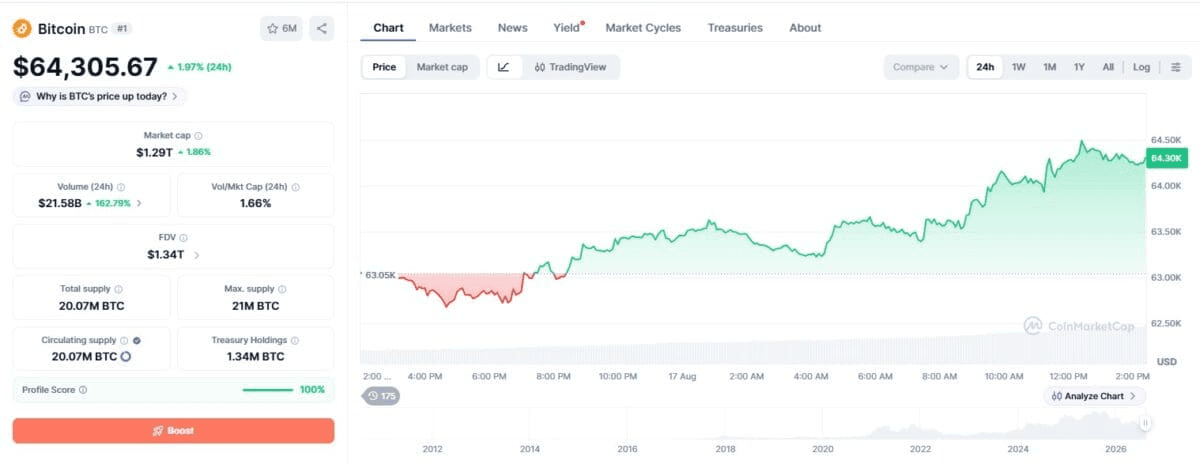
Task: Select the 1W time range
Action: (x=1019, y=67)
